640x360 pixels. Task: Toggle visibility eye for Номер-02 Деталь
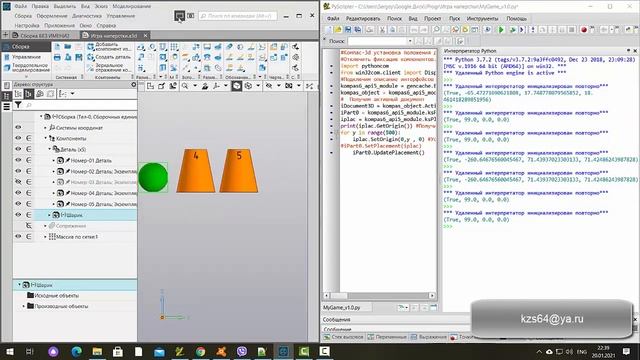(x=18, y=171)
